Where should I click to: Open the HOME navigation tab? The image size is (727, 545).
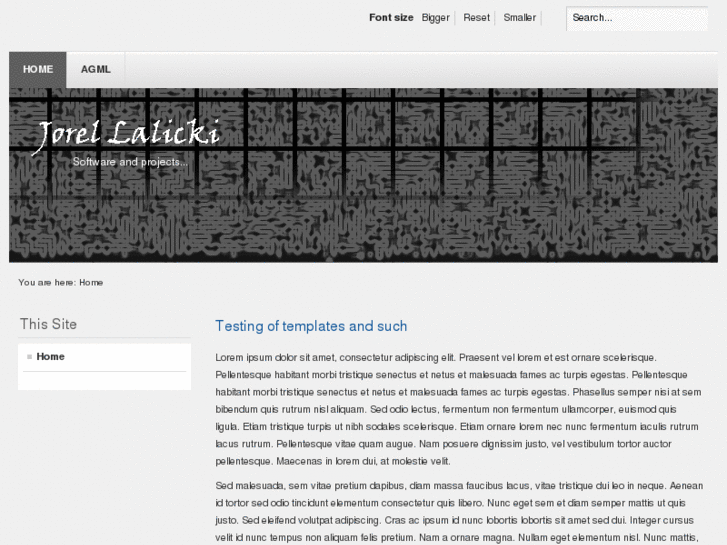[x=38, y=70]
